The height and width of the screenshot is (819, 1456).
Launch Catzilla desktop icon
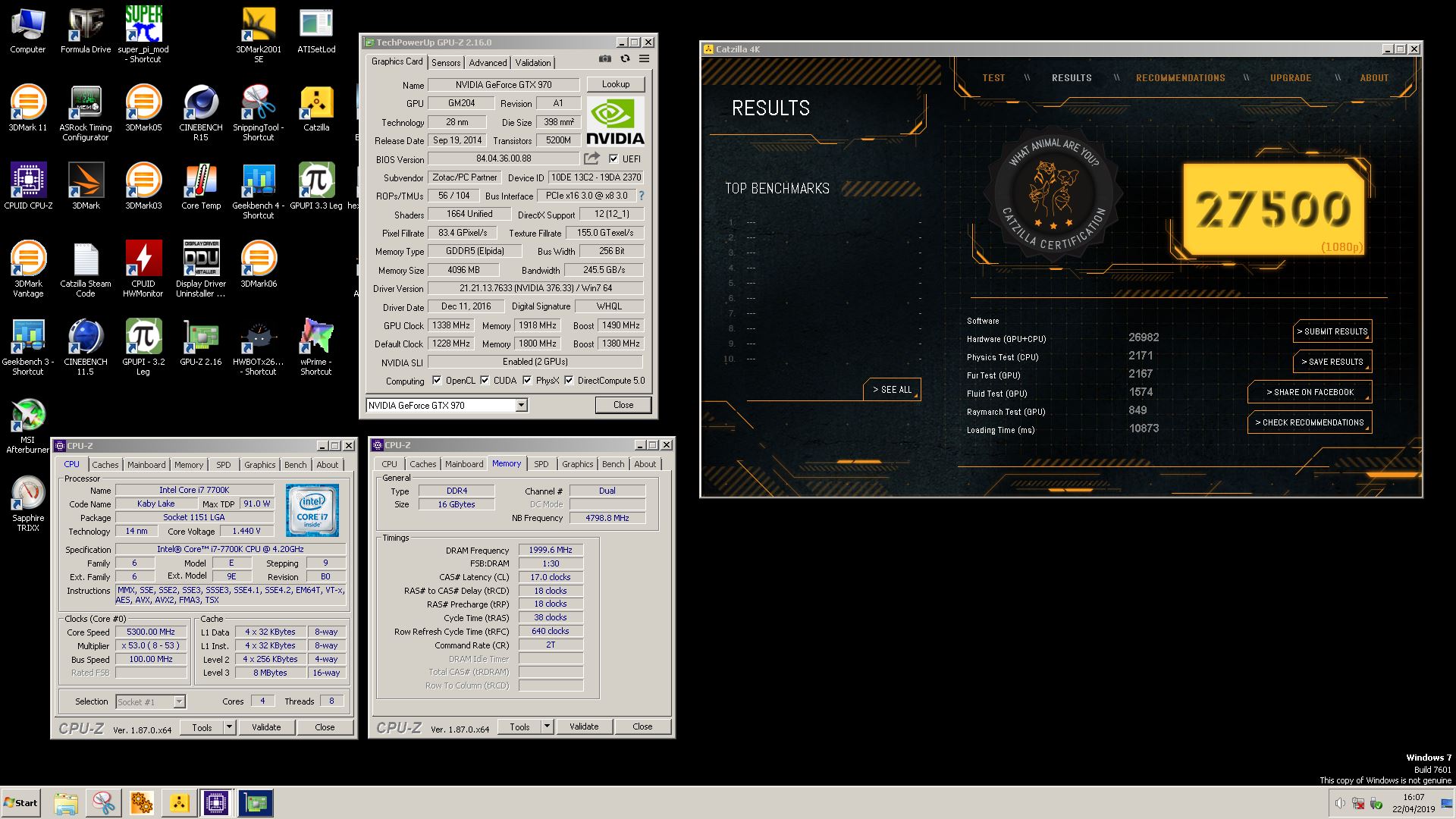pyautogui.click(x=316, y=108)
